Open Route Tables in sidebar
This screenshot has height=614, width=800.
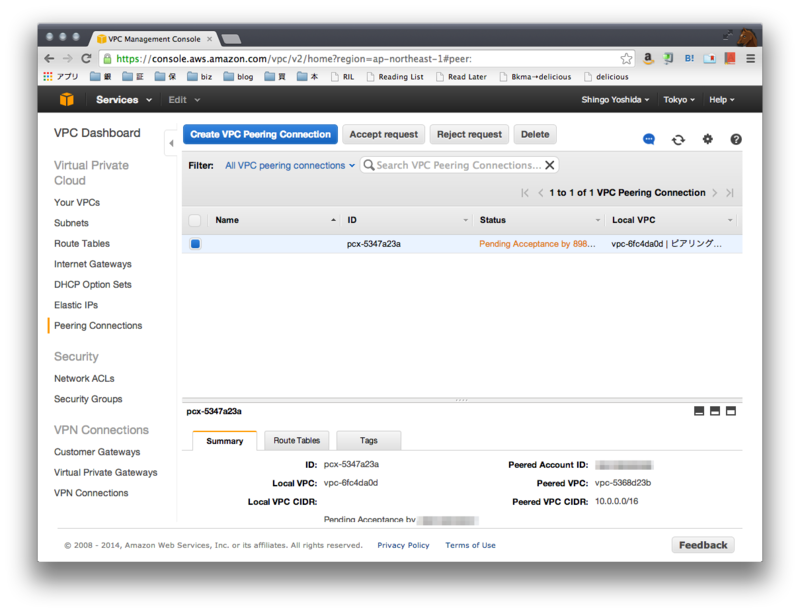[82, 243]
